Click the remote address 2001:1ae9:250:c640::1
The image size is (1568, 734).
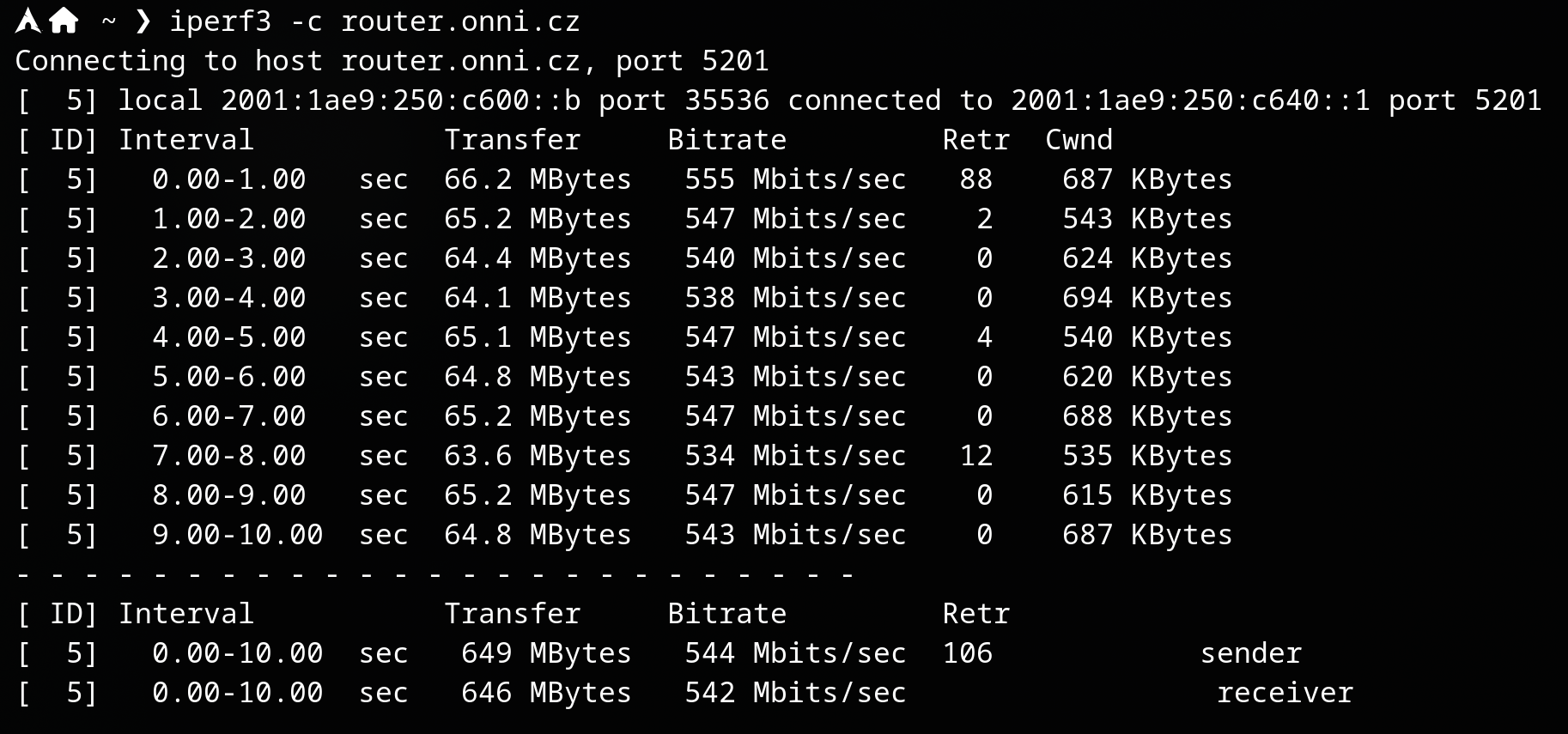click(1190, 100)
